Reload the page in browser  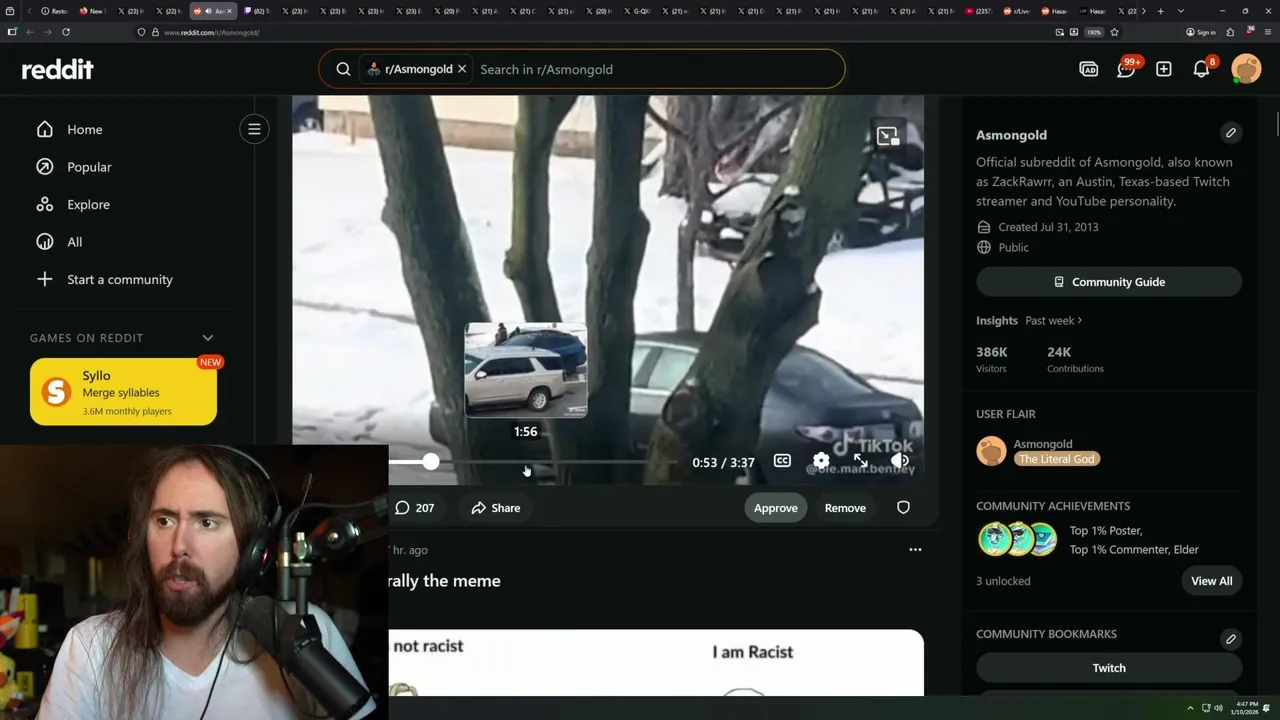(66, 32)
